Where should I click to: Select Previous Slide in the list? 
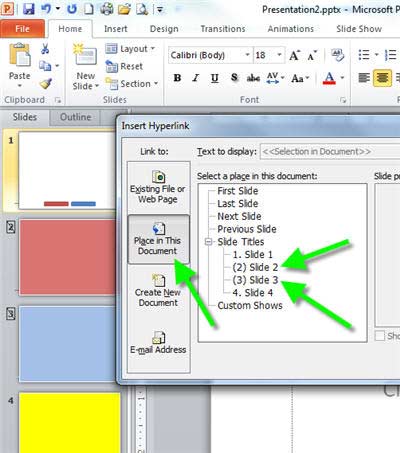247,229
